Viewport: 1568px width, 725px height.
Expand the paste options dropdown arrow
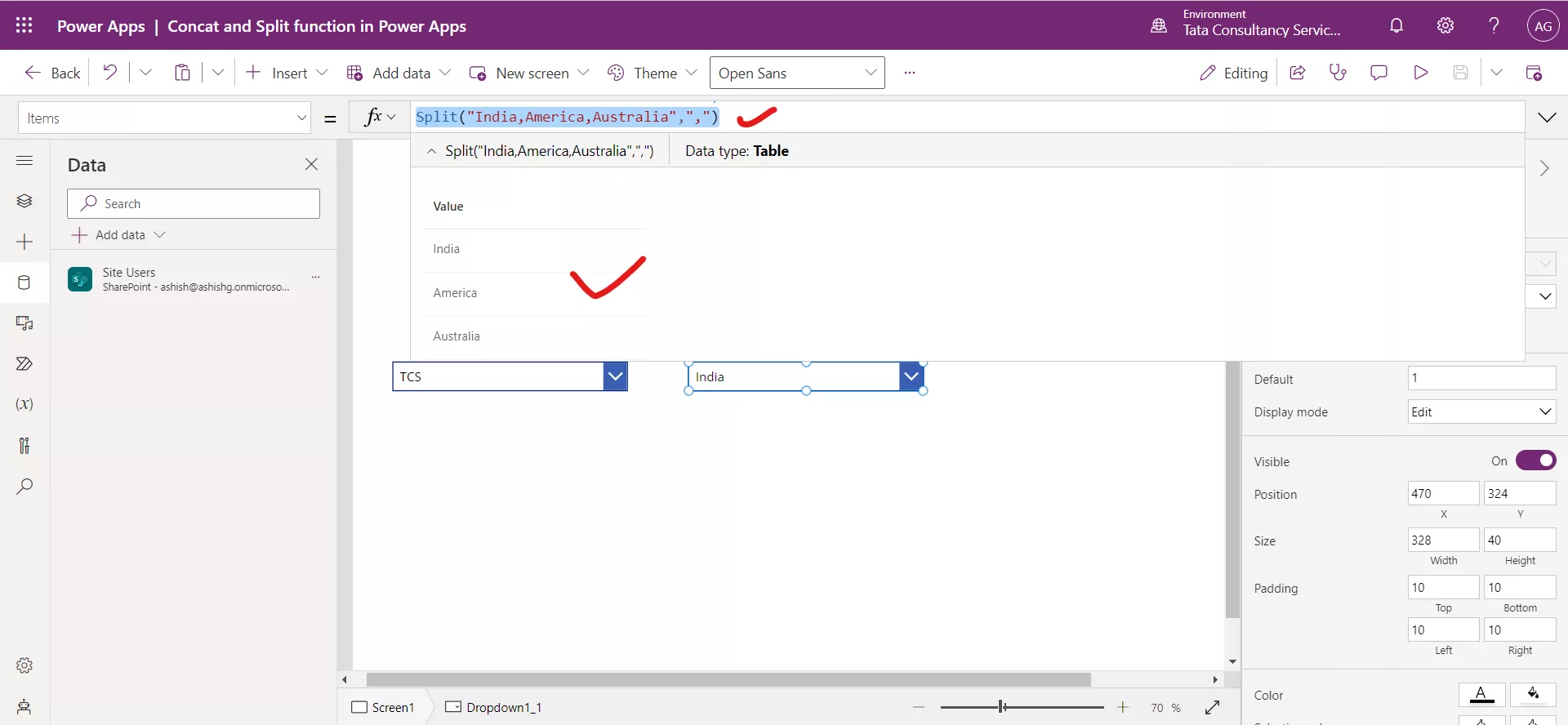(218, 73)
